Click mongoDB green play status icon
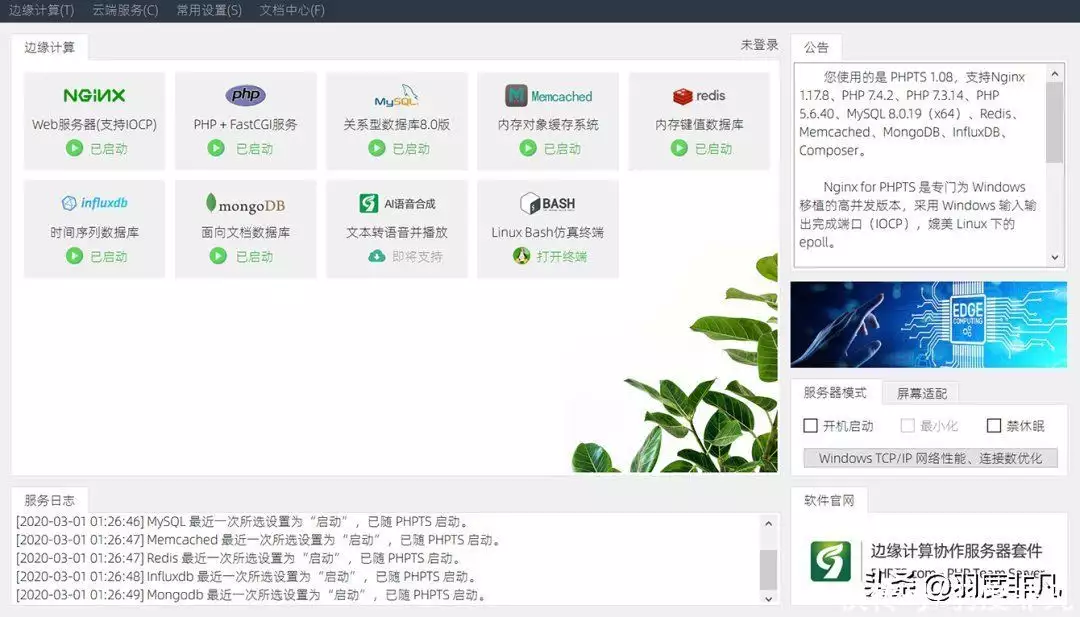 coord(218,256)
